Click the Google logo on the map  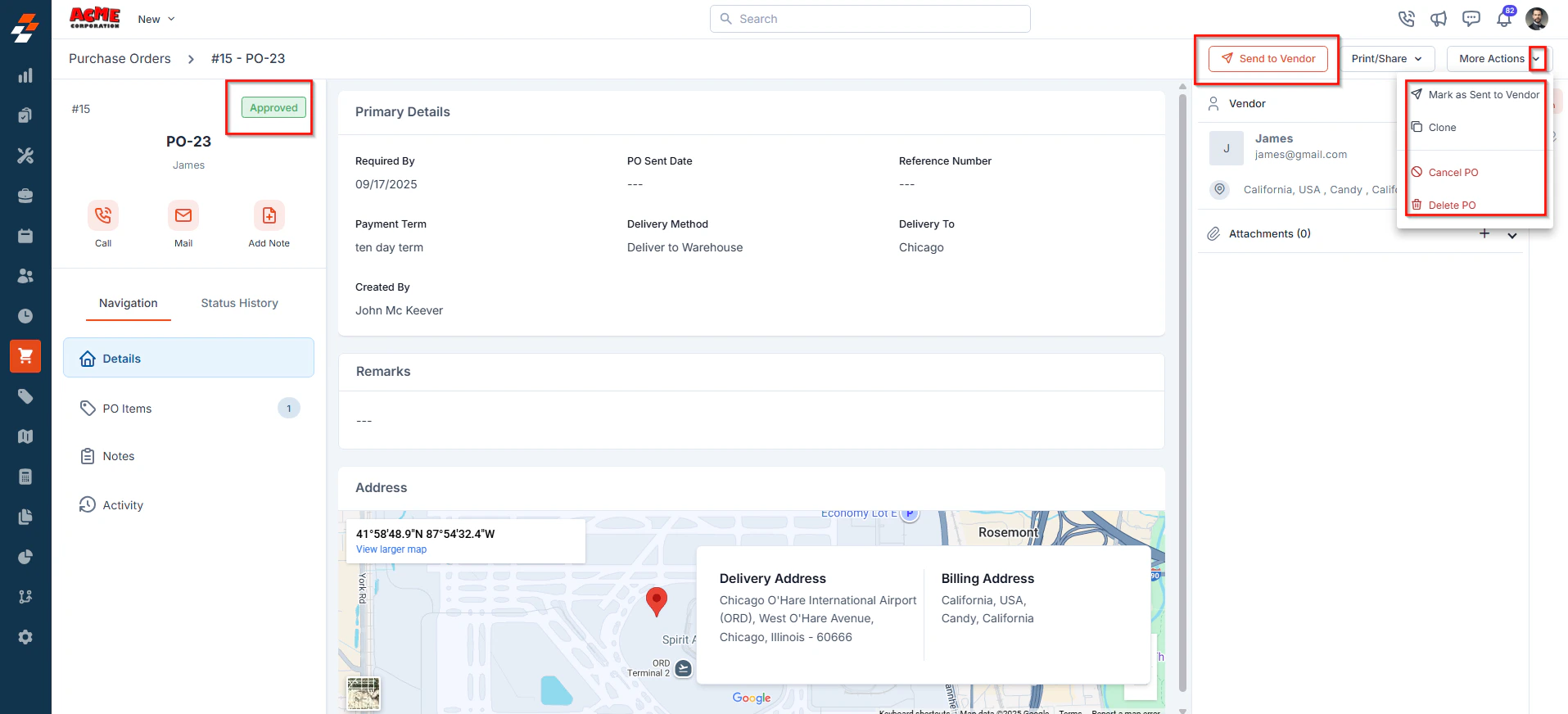pos(752,698)
